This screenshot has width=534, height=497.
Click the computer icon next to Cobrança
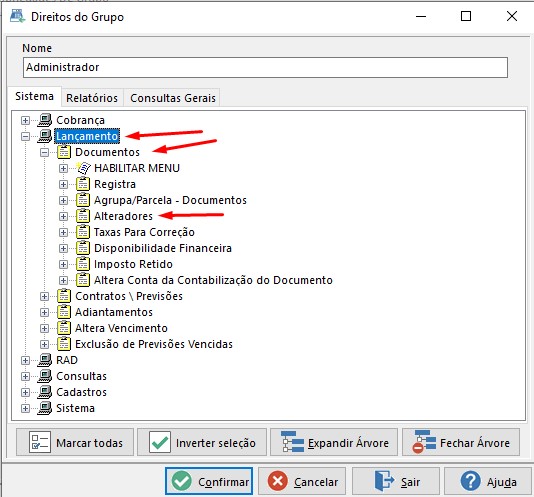pos(45,120)
